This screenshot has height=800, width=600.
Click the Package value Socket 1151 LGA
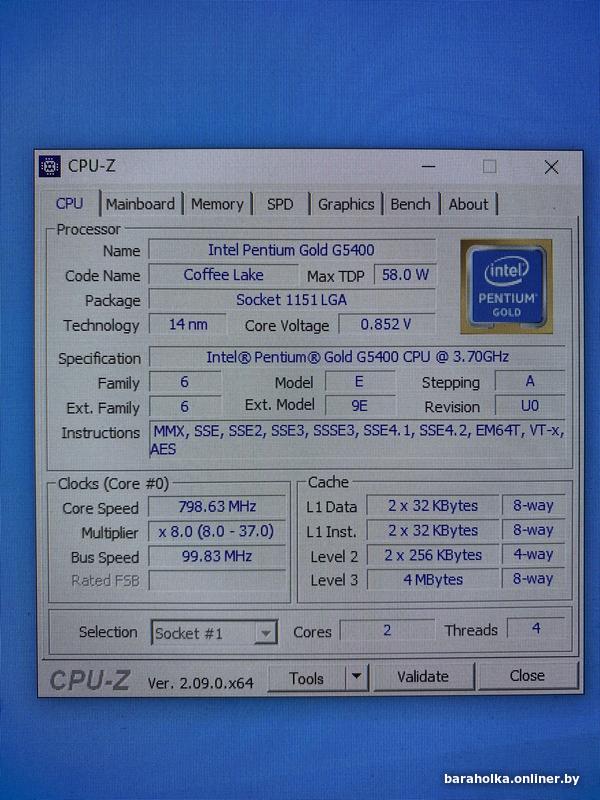coord(291,299)
